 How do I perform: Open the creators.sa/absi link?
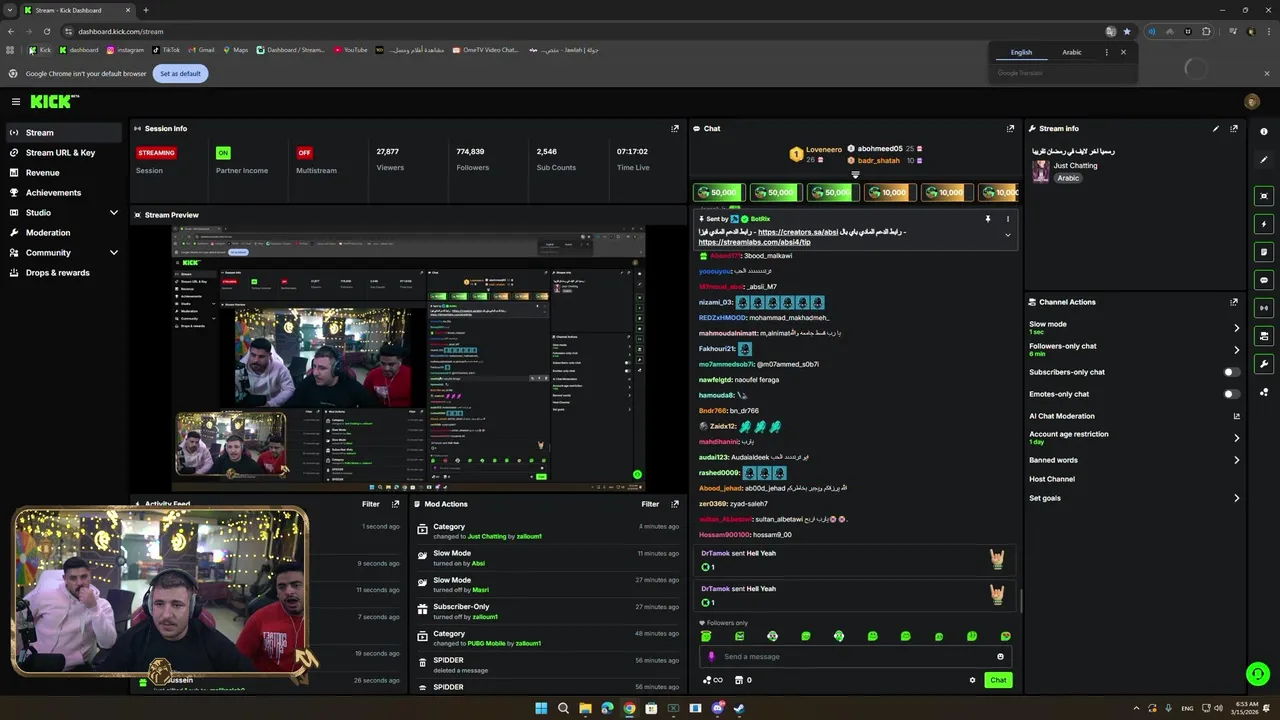[798, 232]
